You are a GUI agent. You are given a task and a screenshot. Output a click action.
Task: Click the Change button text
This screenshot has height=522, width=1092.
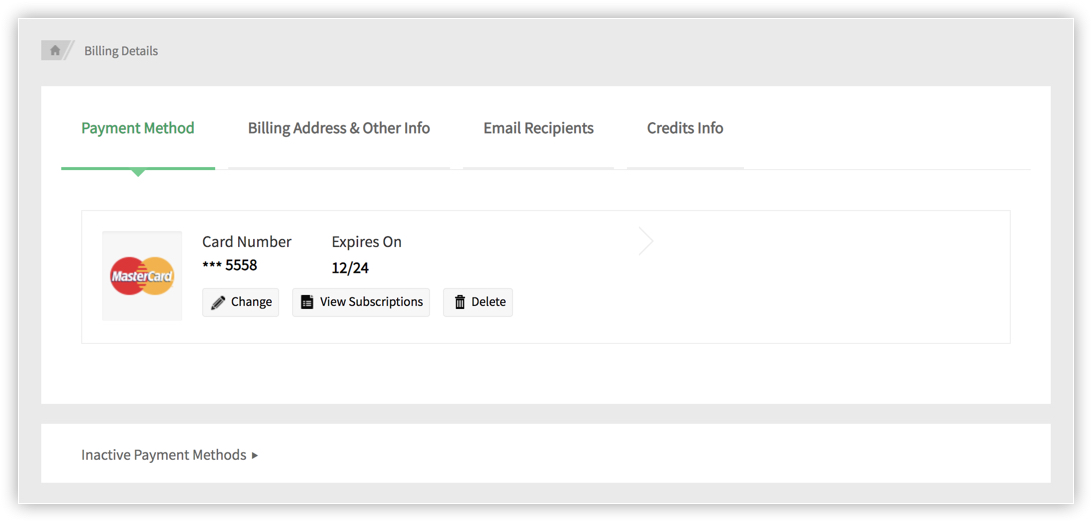(251, 302)
